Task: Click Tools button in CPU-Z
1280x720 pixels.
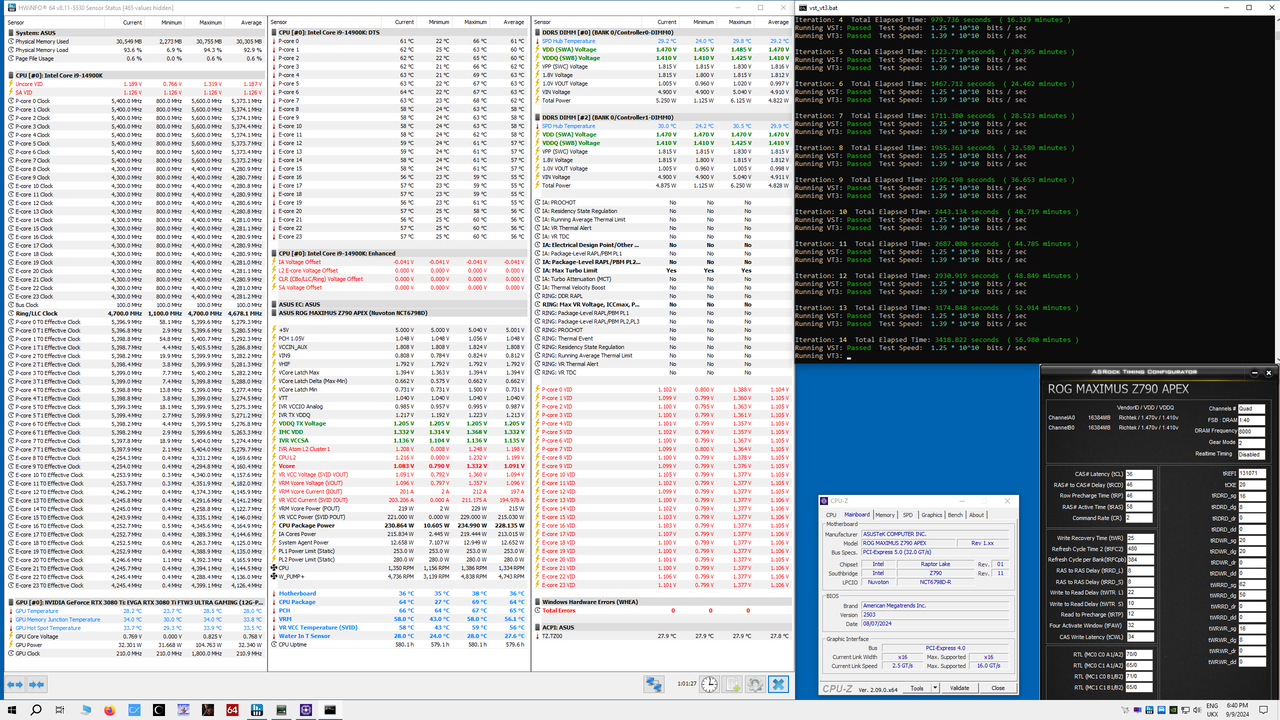Action: (x=917, y=688)
